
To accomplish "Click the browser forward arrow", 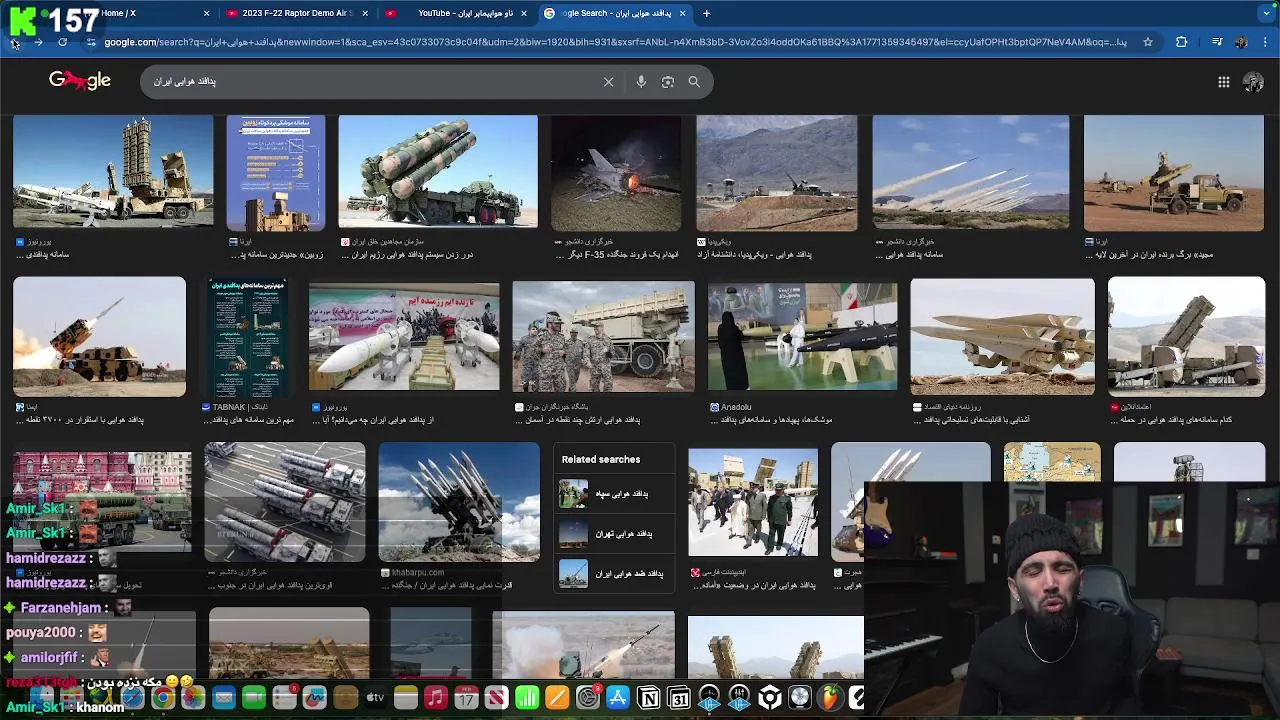I will 38,42.
